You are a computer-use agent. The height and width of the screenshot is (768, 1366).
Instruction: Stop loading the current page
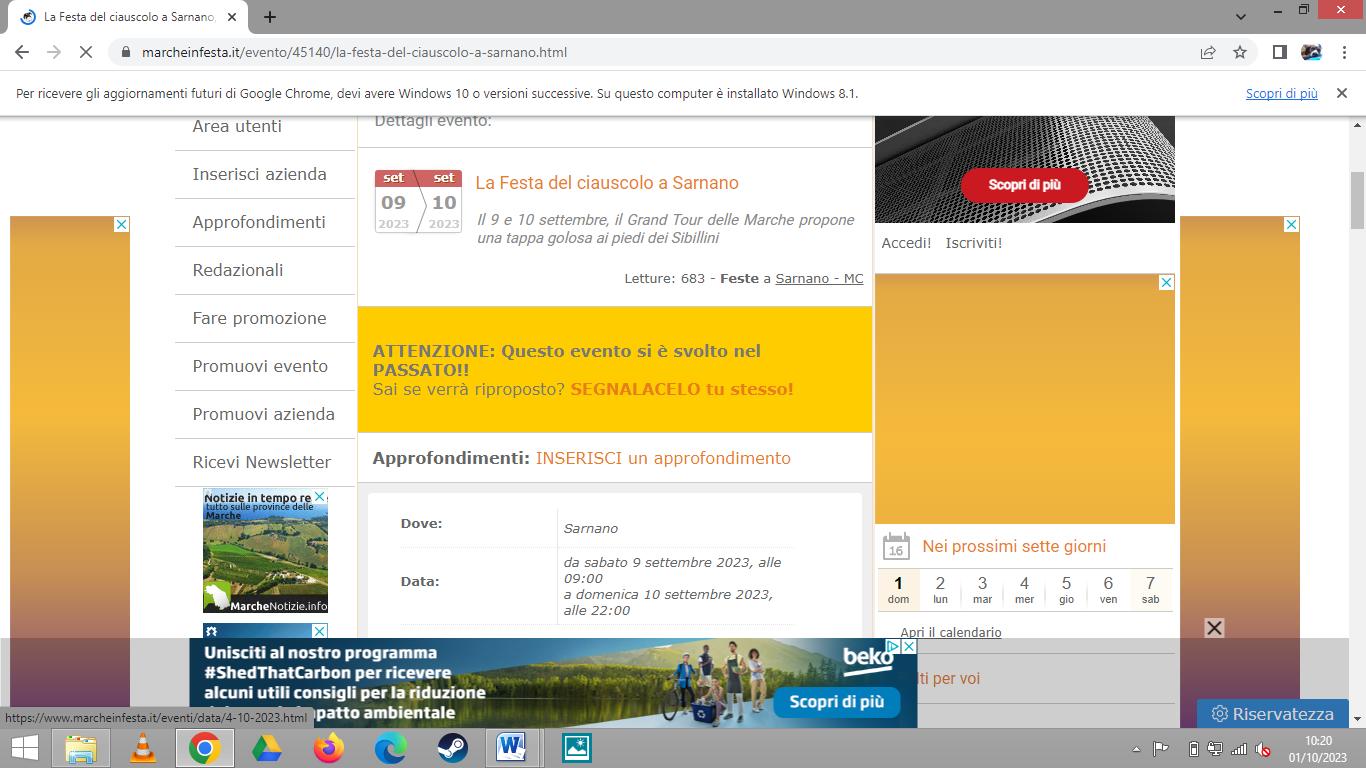click(x=86, y=52)
